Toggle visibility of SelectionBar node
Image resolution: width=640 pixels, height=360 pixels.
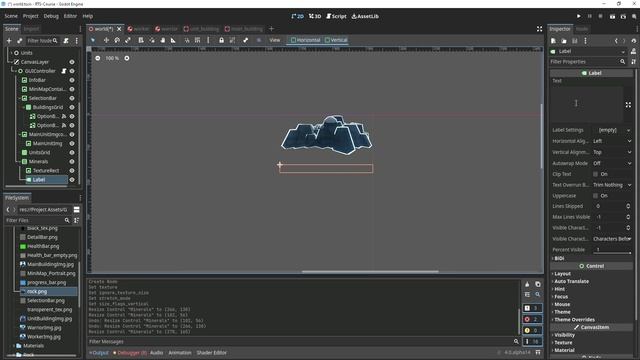[x=72, y=98]
